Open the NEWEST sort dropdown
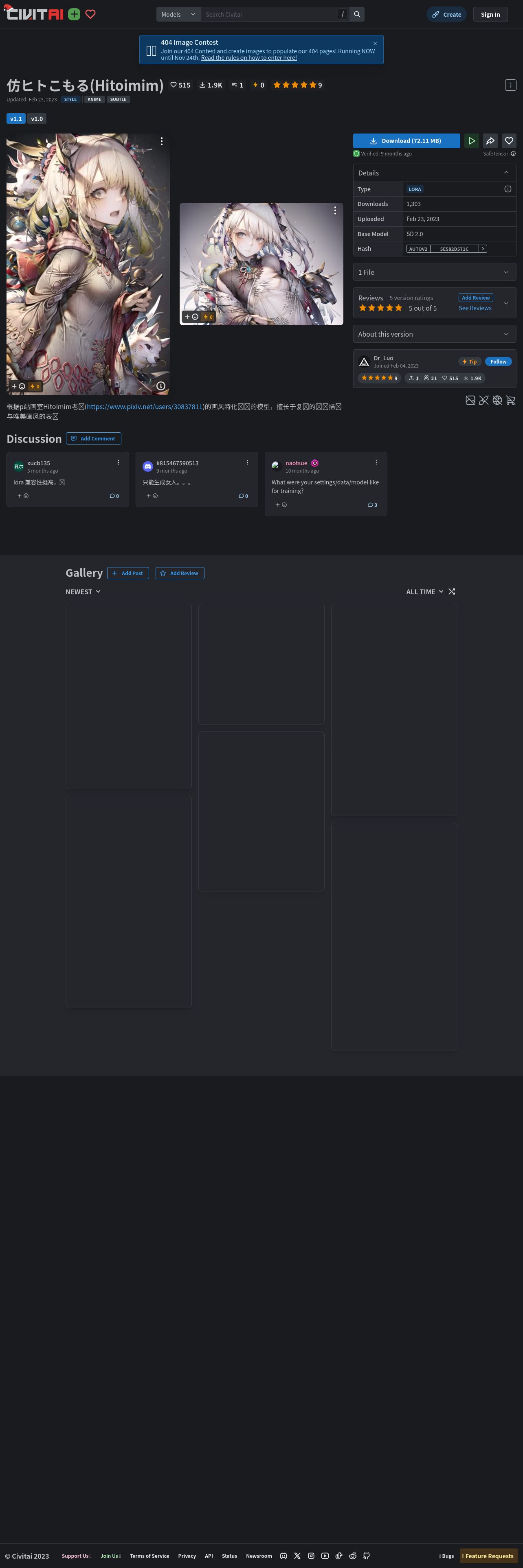Viewport: 523px width, 1568px height. [x=84, y=591]
